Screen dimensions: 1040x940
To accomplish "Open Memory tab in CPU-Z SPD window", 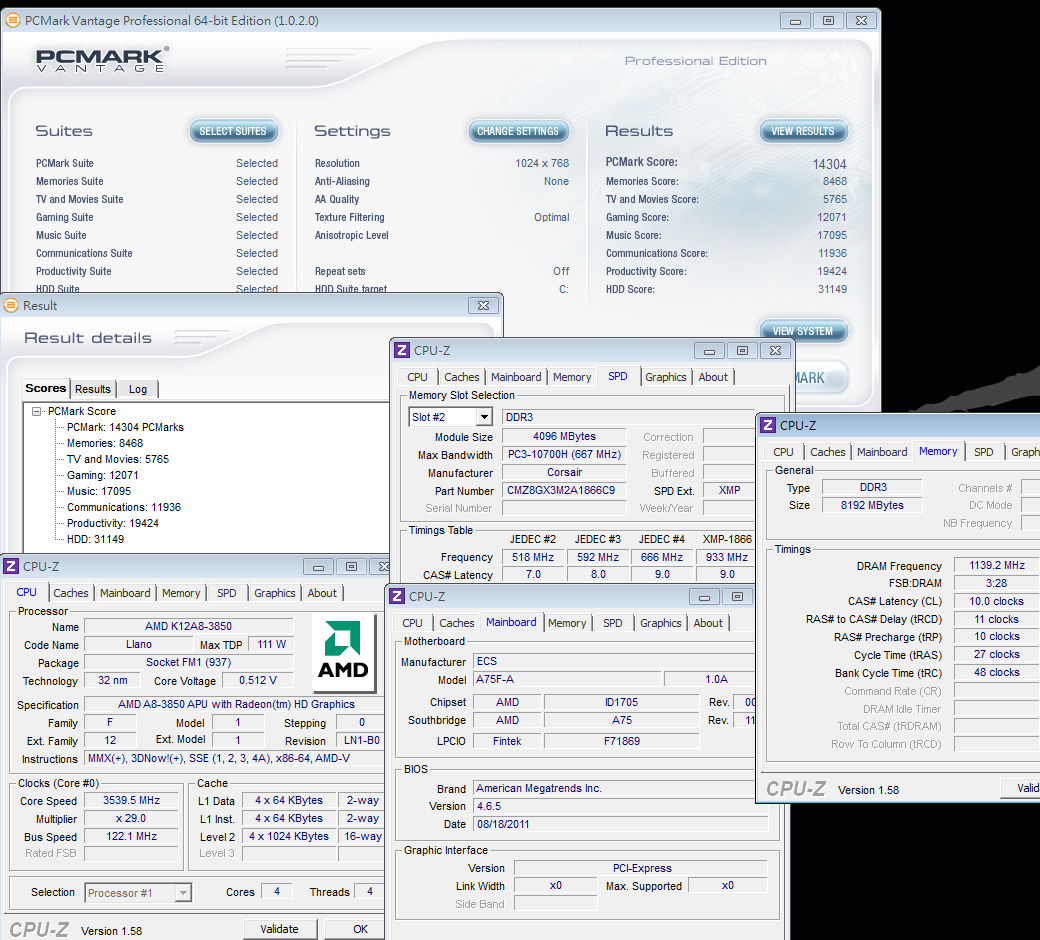I will [x=572, y=377].
